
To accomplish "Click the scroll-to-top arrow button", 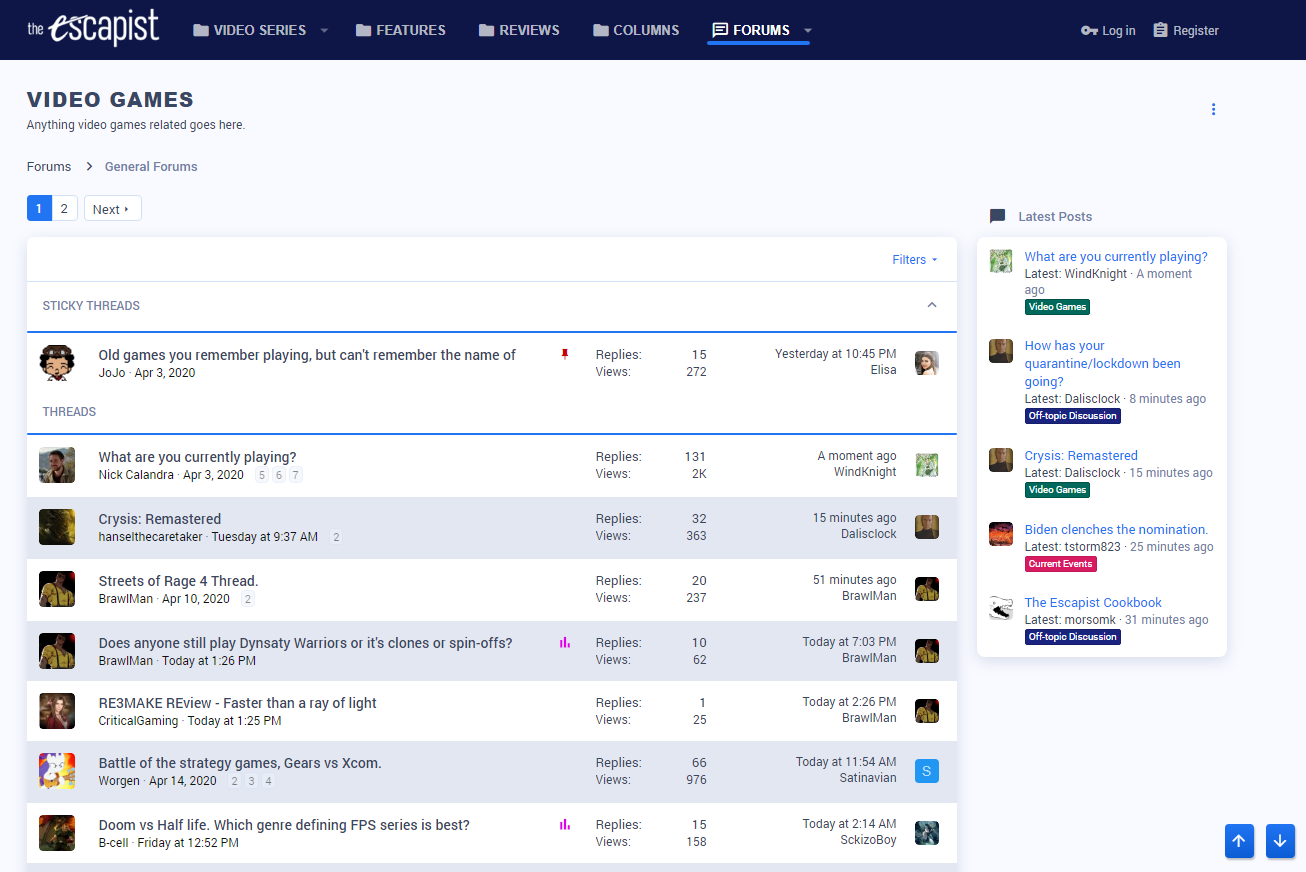I will [1239, 841].
